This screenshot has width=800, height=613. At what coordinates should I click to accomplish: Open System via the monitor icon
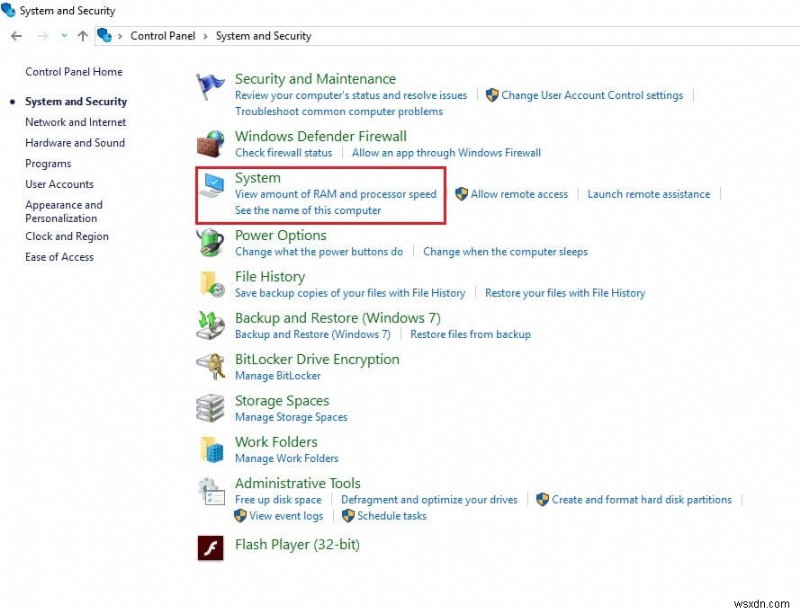(210, 186)
